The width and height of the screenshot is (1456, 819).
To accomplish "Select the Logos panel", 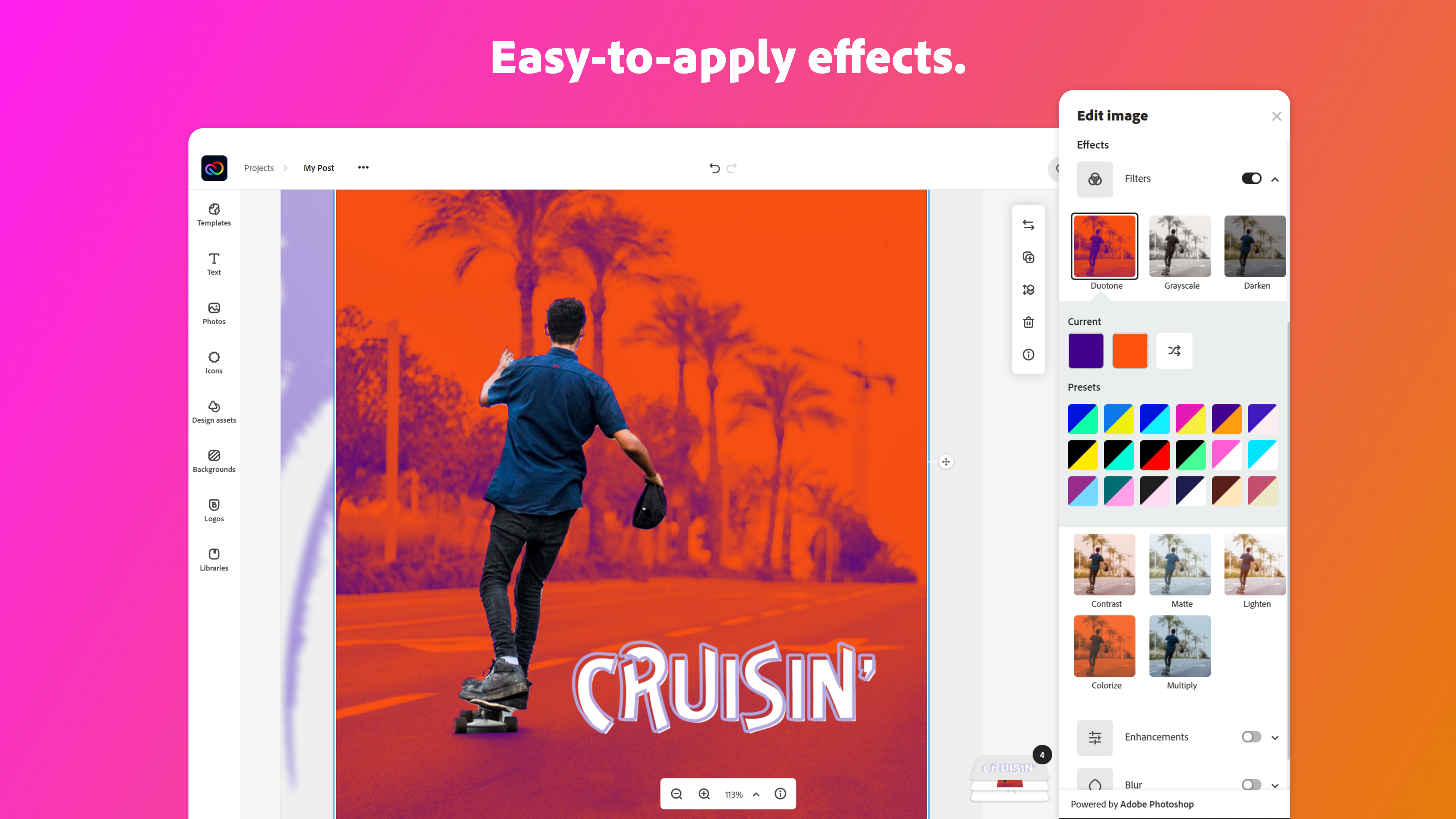I will pyautogui.click(x=214, y=509).
